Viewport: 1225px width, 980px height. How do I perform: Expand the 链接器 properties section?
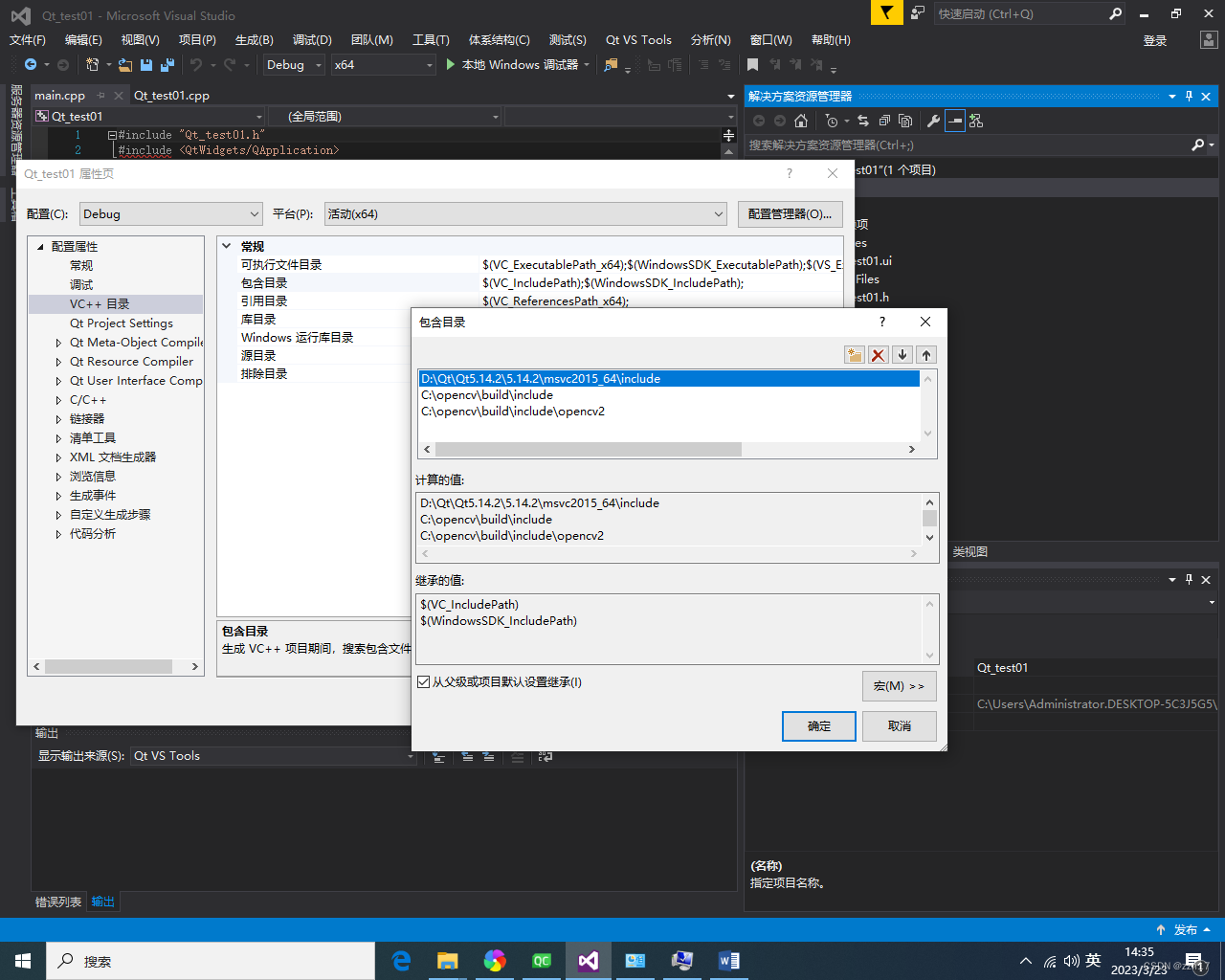tap(59, 418)
